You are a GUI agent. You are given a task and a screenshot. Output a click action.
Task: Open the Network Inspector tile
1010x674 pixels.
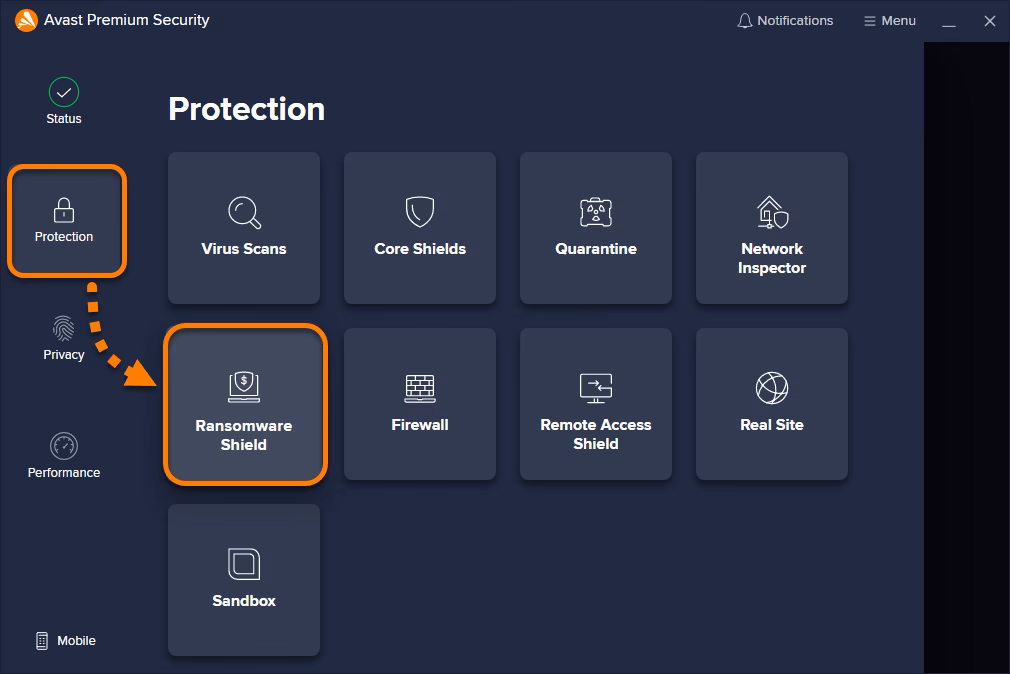772,228
